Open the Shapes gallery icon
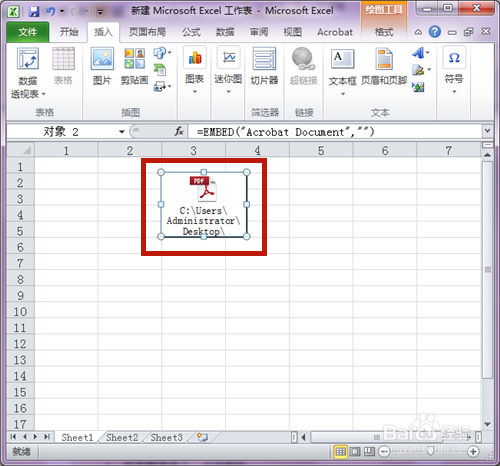This screenshot has width=500, height=466. 159,53
